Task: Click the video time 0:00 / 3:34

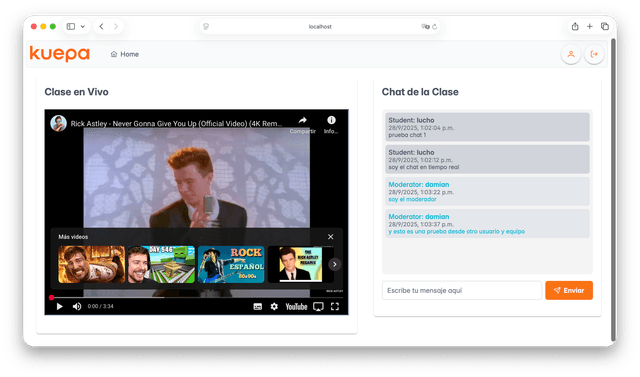Action: 100,306
